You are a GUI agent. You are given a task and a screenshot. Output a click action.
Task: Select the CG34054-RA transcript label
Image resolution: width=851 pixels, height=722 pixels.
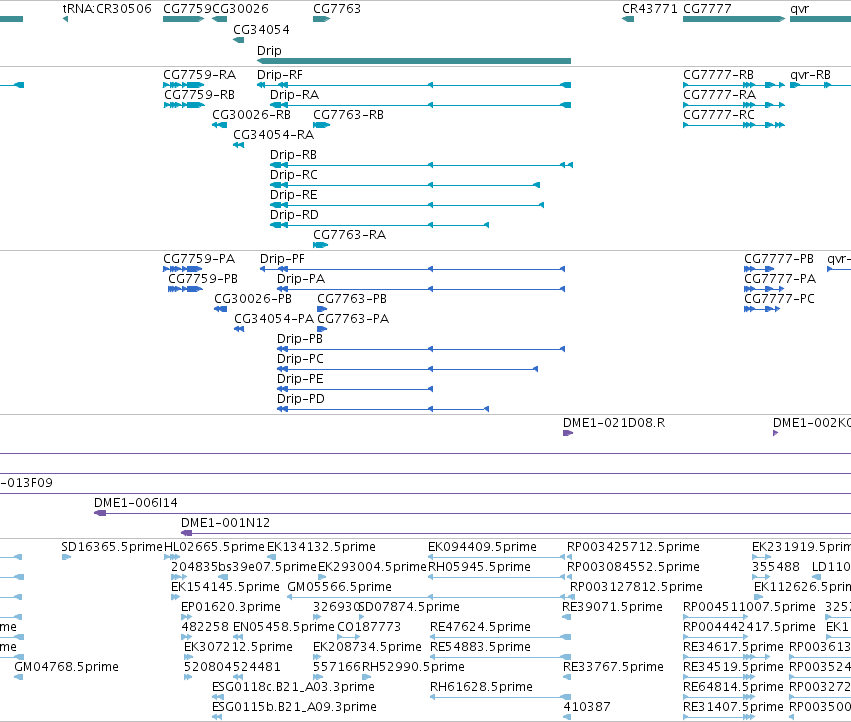click(274, 135)
